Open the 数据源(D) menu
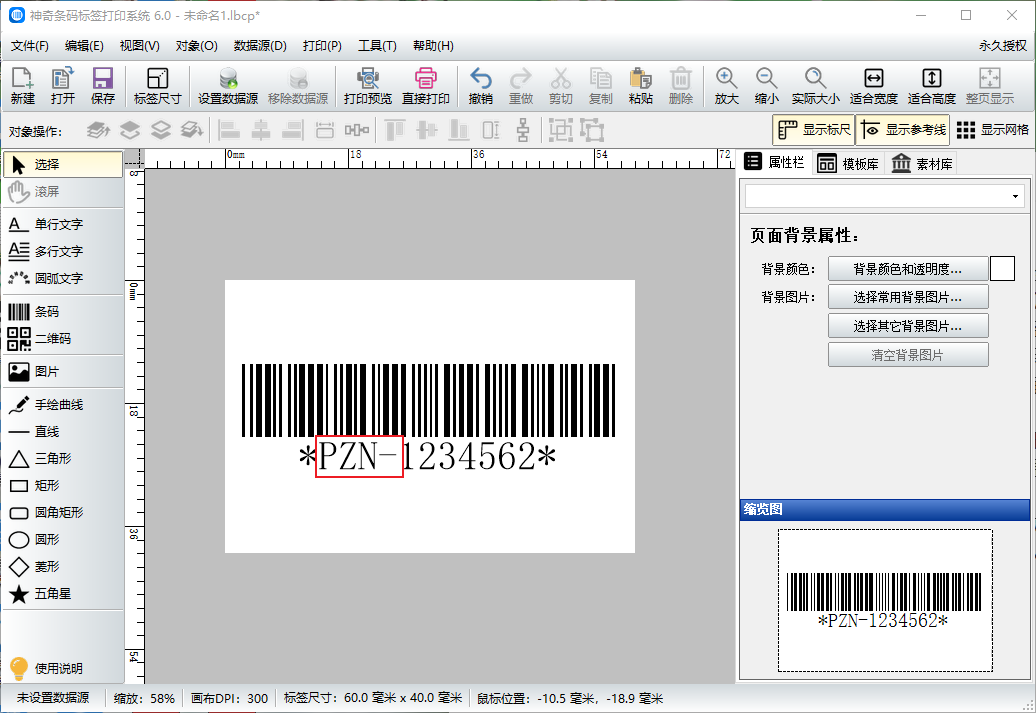Screen dimensions: 1036x713 pyautogui.click(x=260, y=46)
